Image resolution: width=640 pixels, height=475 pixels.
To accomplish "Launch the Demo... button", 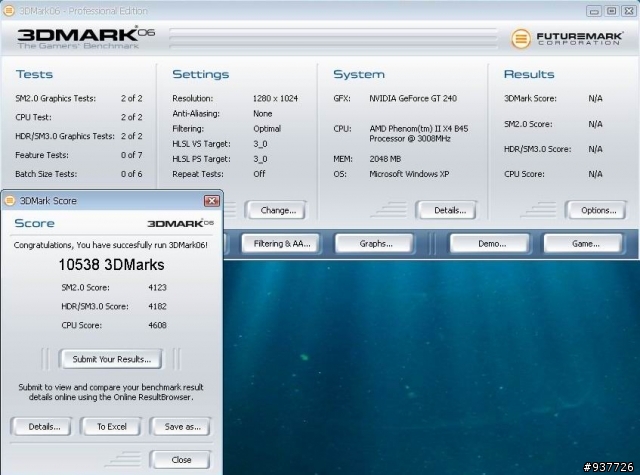I will coord(491,244).
